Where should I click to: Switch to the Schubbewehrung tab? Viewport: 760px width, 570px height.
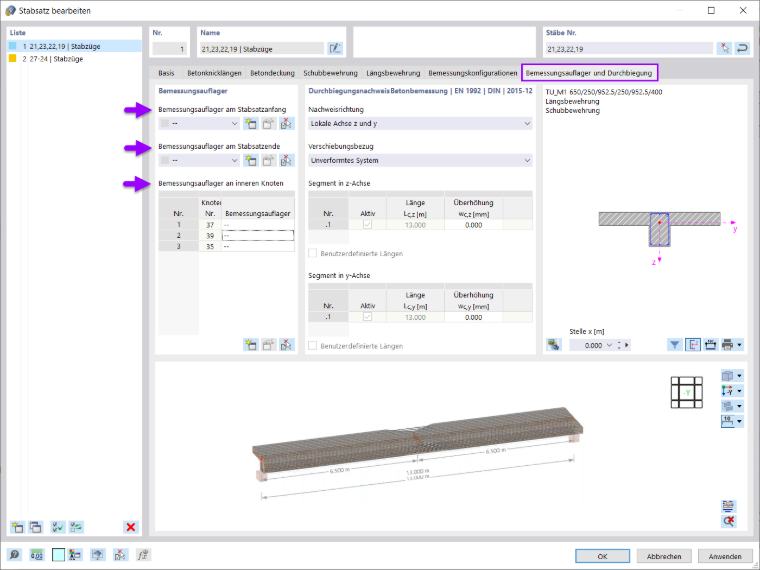coord(330,73)
